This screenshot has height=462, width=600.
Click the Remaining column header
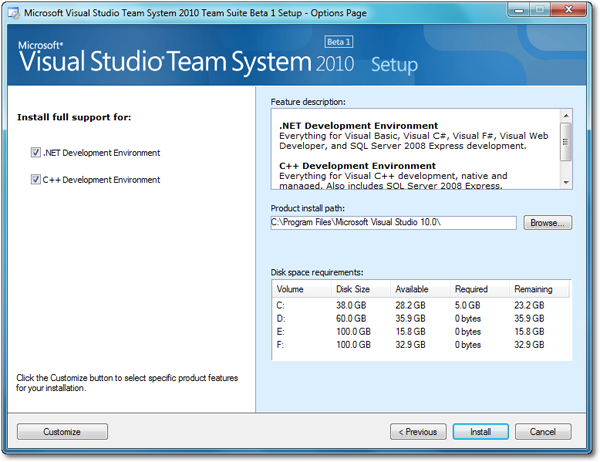point(540,289)
